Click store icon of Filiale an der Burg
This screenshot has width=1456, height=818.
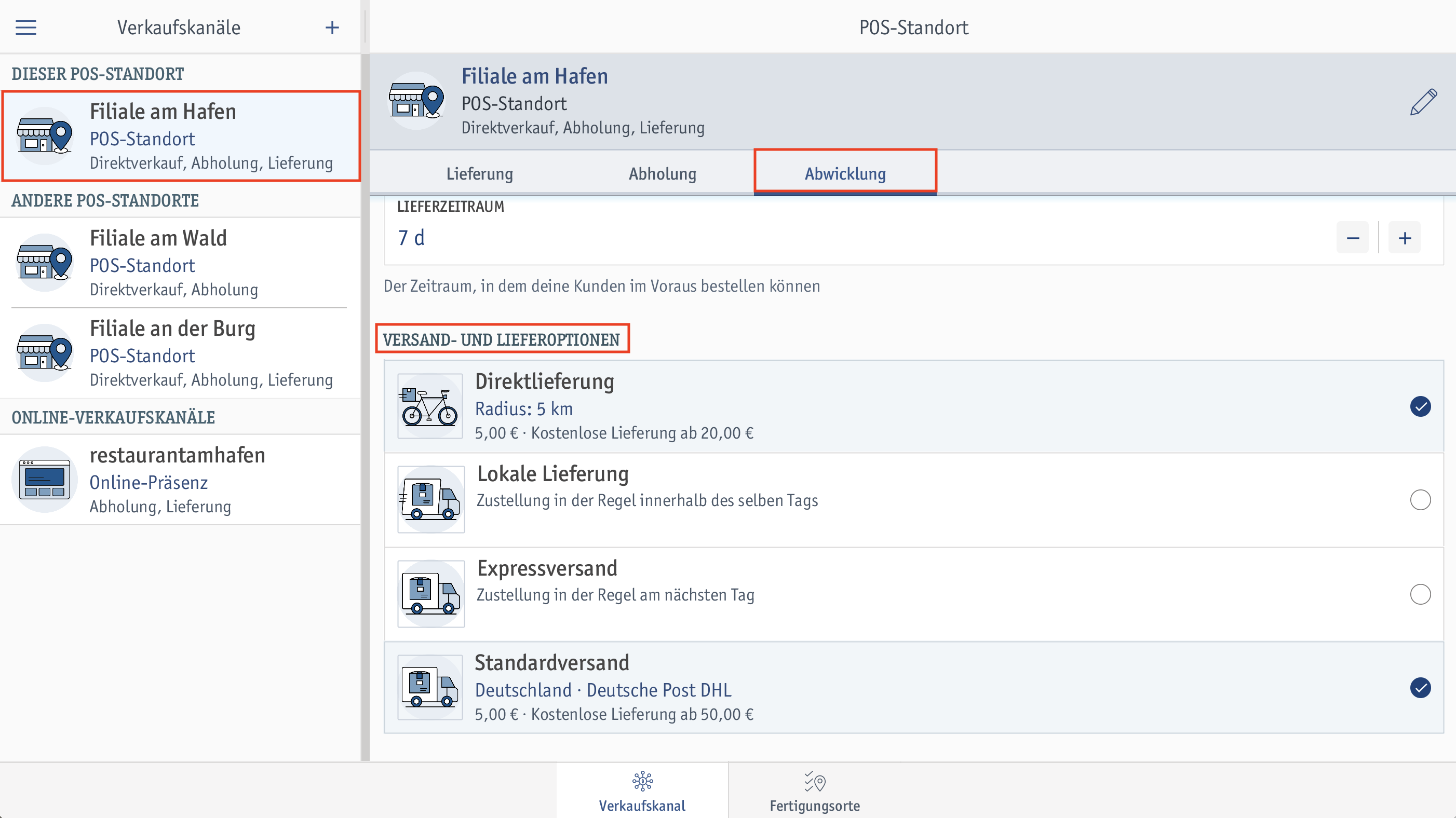tap(45, 353)
